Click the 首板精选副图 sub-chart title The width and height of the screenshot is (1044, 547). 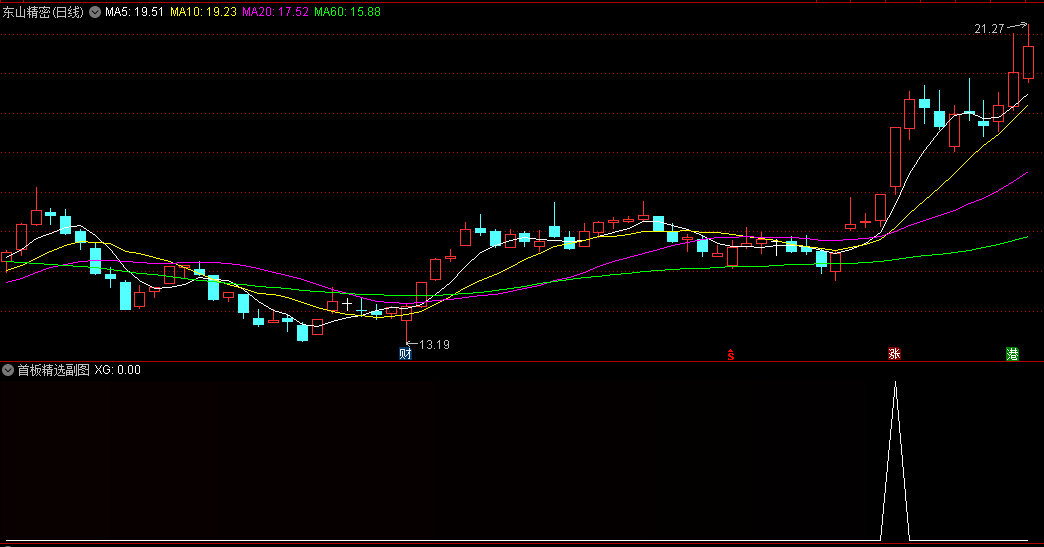[53, 370]
